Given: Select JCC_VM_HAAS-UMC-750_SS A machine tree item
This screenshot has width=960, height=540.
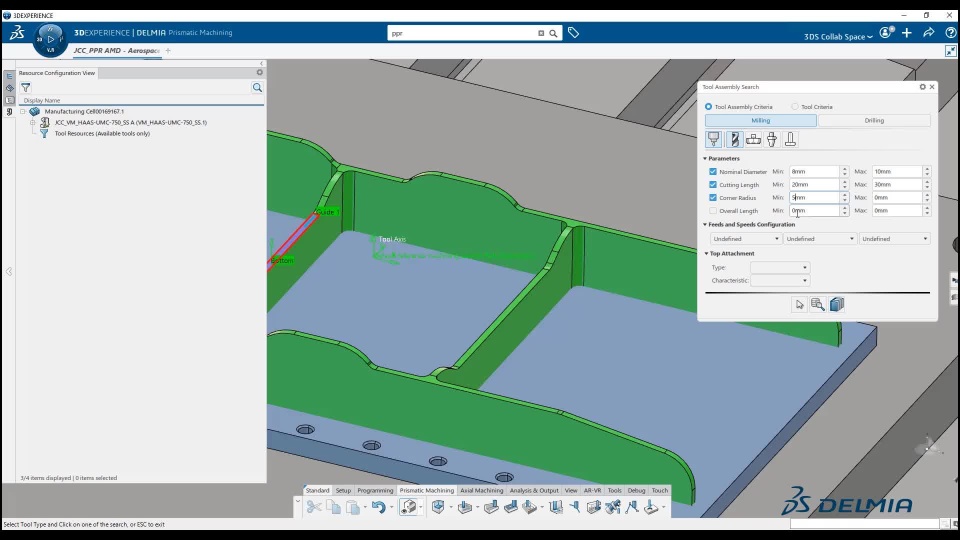Looking at the screenshot, I should tap(130, 122).
